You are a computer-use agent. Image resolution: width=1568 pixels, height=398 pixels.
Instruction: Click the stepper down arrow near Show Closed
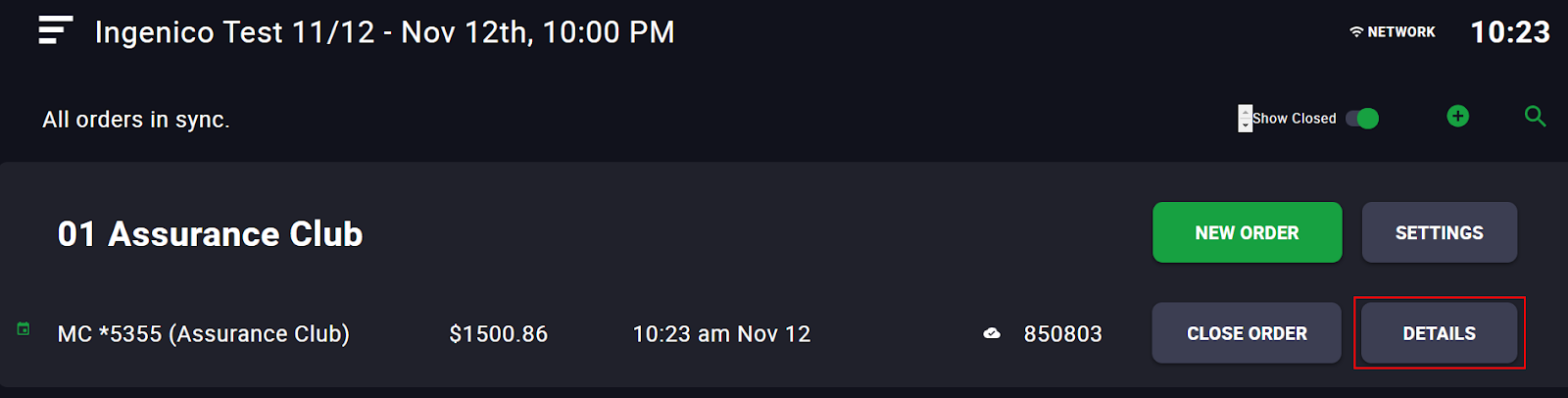1245,125
